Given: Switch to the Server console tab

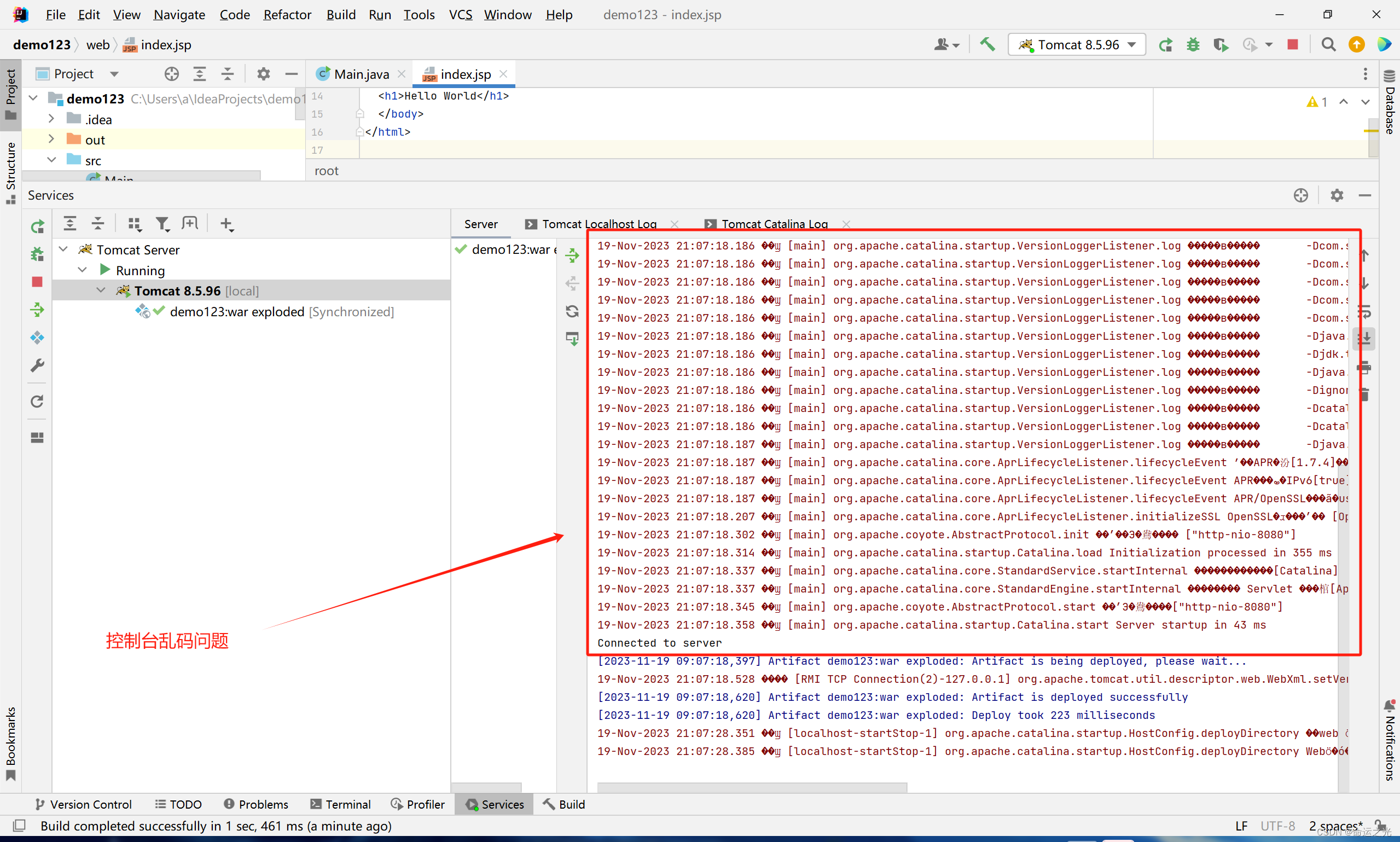Looking at the screenshot, I should pos(480,224).
